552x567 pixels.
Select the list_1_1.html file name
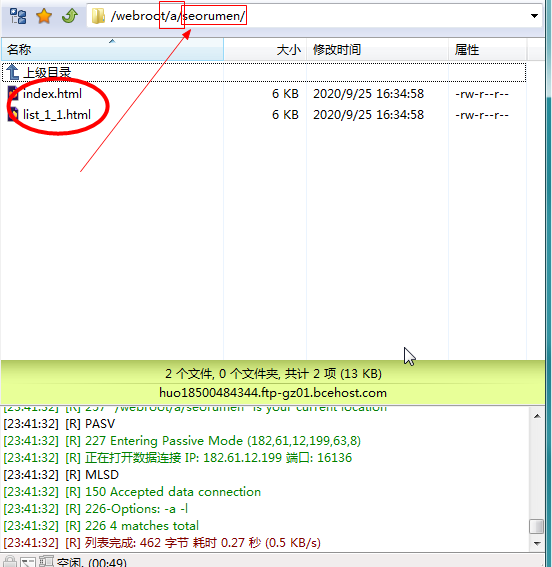(57, 115)
